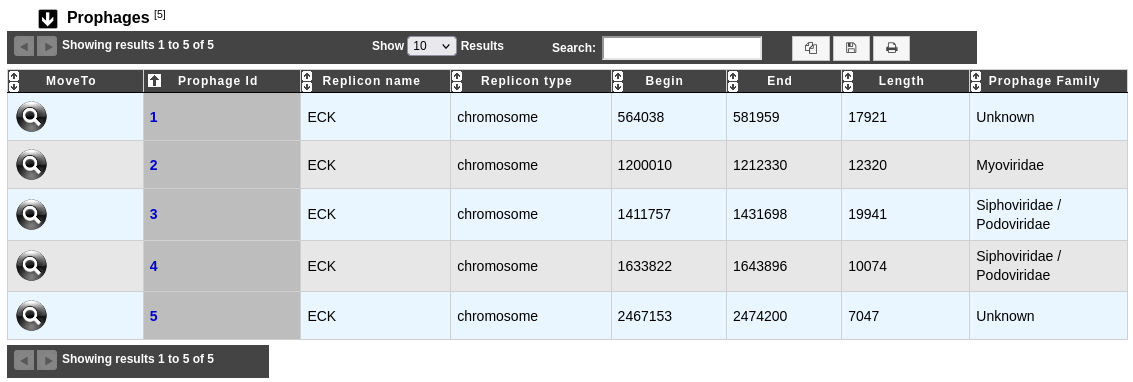Move to prophage 4 with magnifier icon
The image size is (1133, 382).
click(x=31, y=266)
